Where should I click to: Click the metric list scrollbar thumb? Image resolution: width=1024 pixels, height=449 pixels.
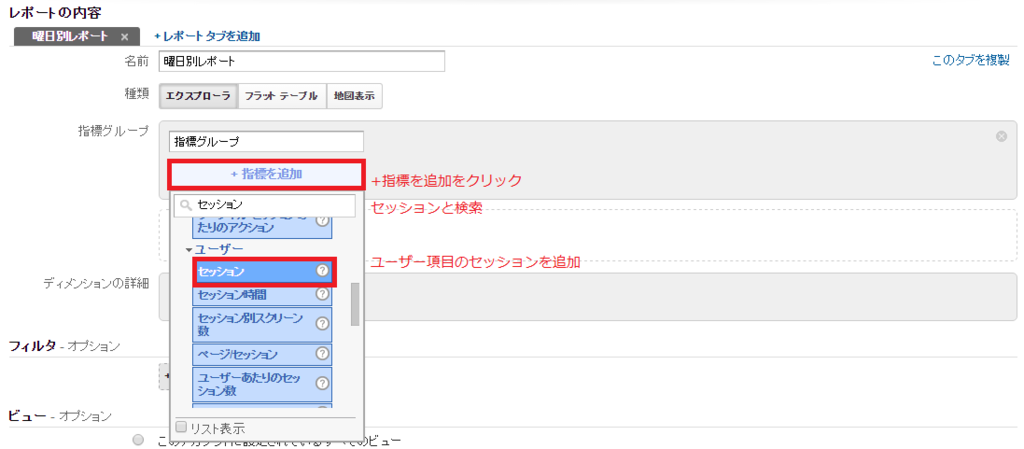[355, 303]
